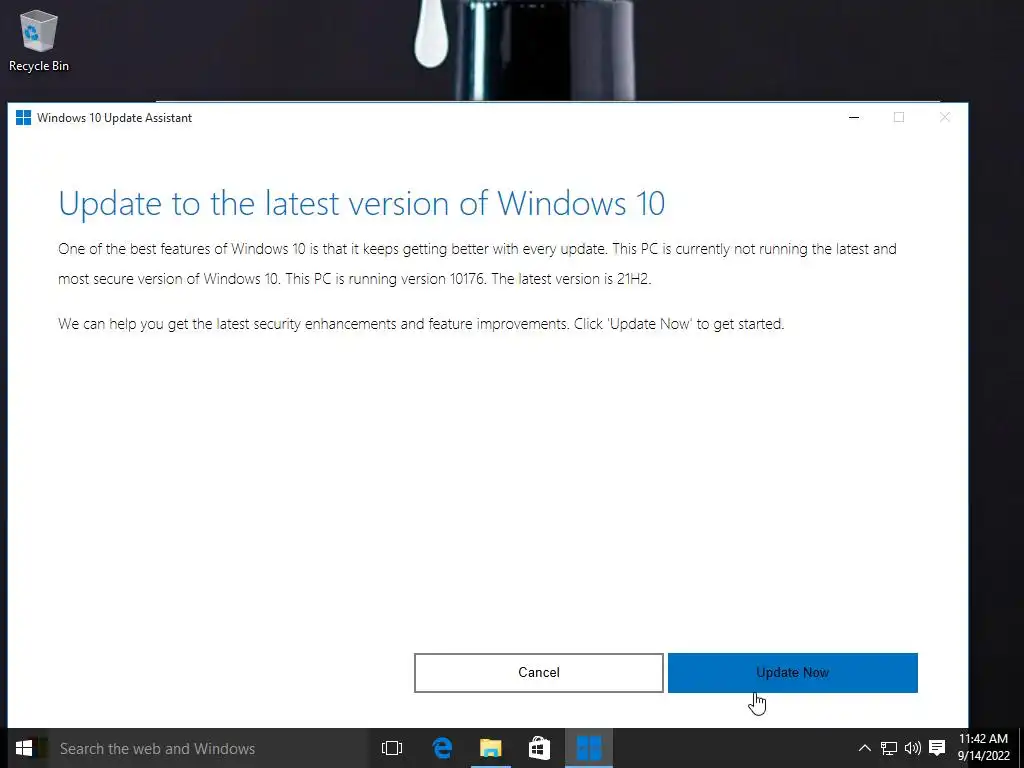Viewport: 1024px width, 768px height.
Task: Open the Recycle Bin desktop icon
Action: coord(39,41)
